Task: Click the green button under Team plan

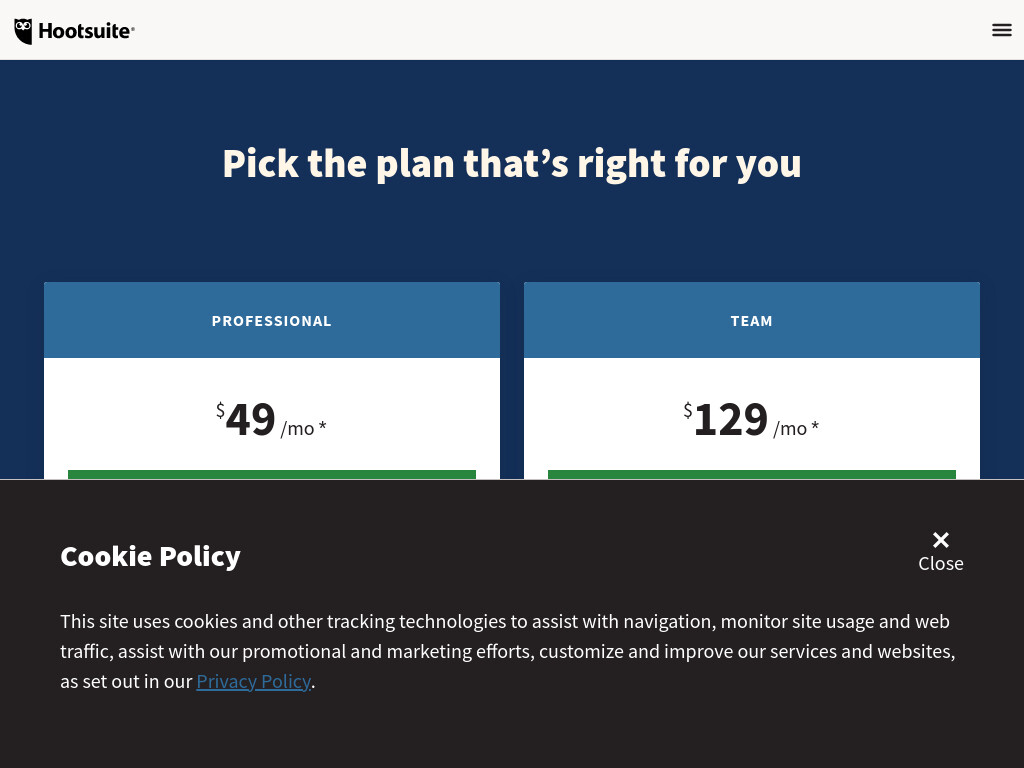Action: pos(752,475)
